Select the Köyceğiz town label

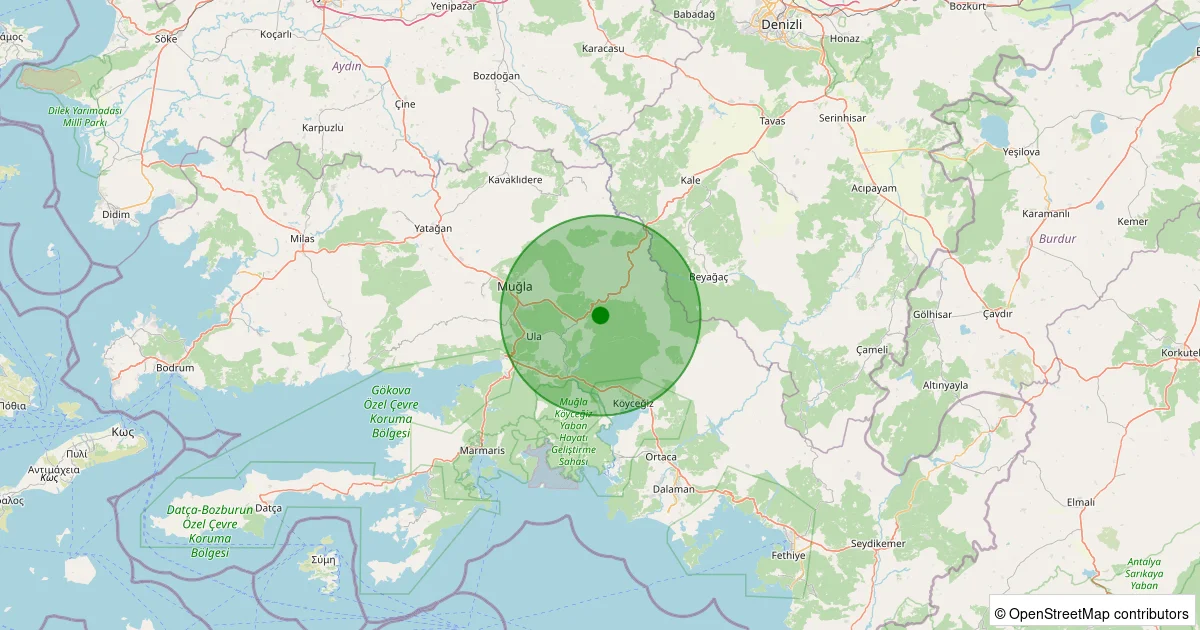coord(632,402)
